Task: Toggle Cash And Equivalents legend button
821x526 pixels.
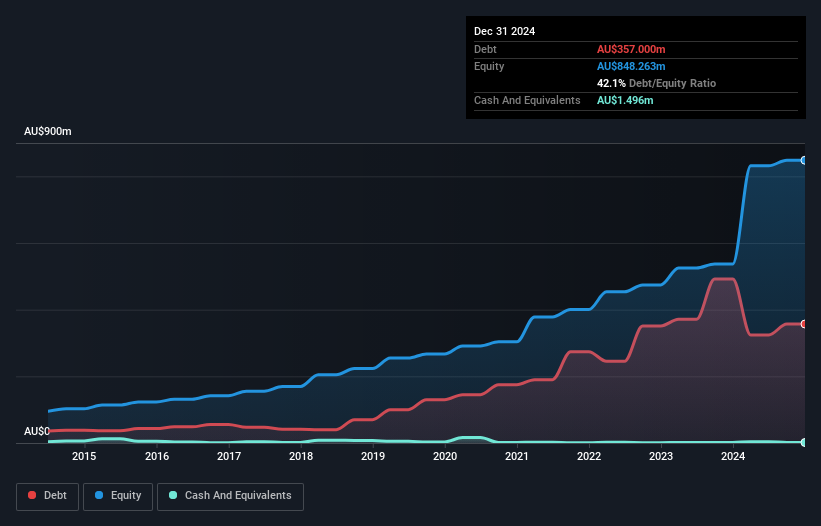Action: [x=230, y=496]
